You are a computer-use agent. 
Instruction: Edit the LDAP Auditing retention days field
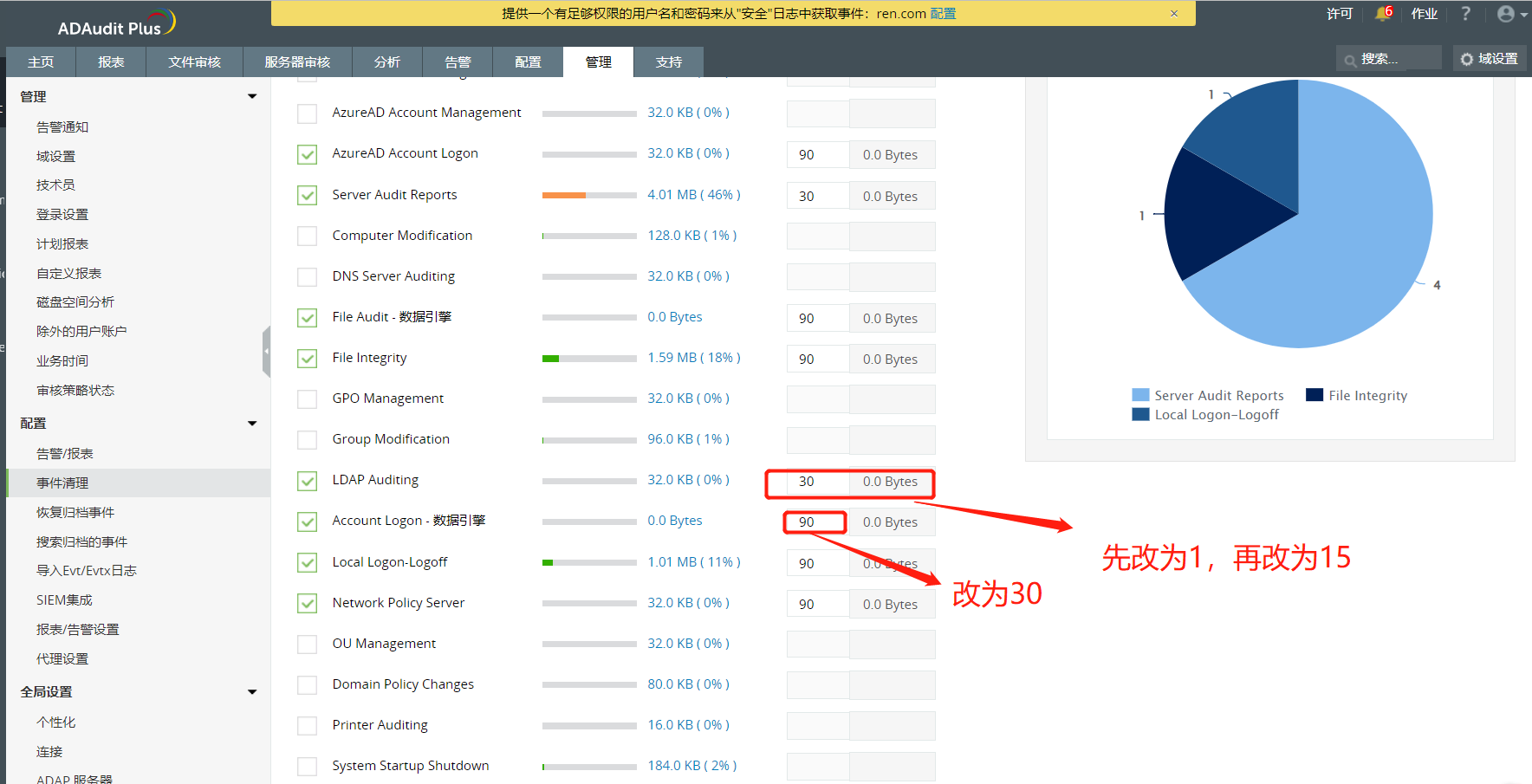(x=818, y=482)
